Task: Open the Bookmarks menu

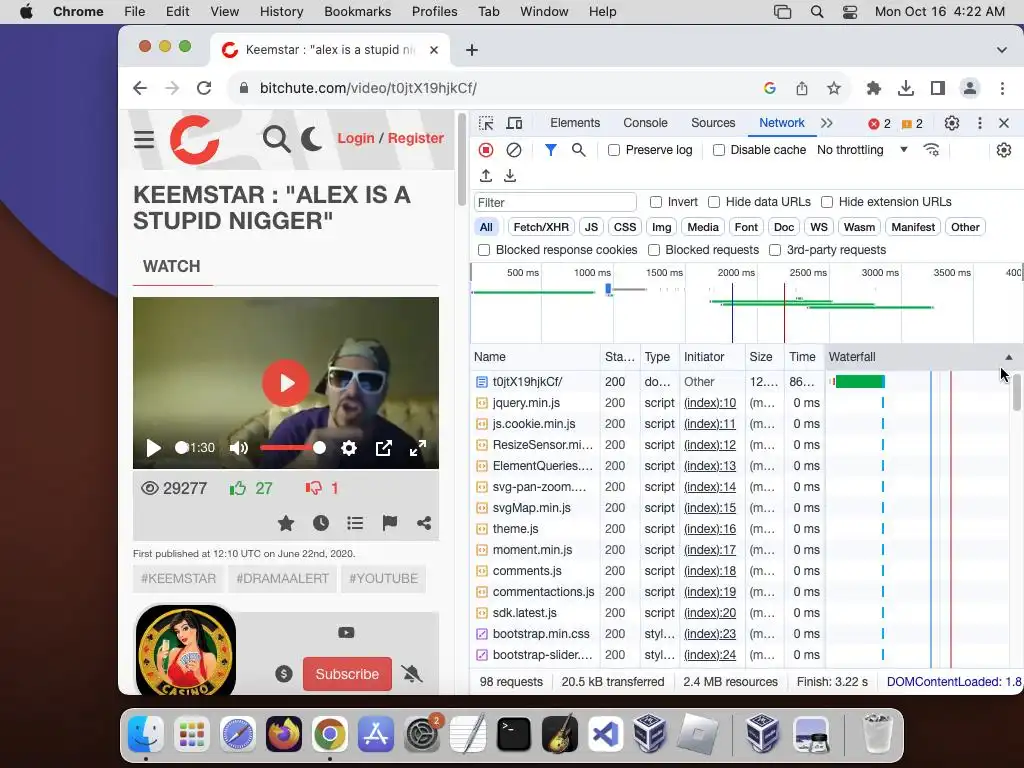Action: (357, 12)
